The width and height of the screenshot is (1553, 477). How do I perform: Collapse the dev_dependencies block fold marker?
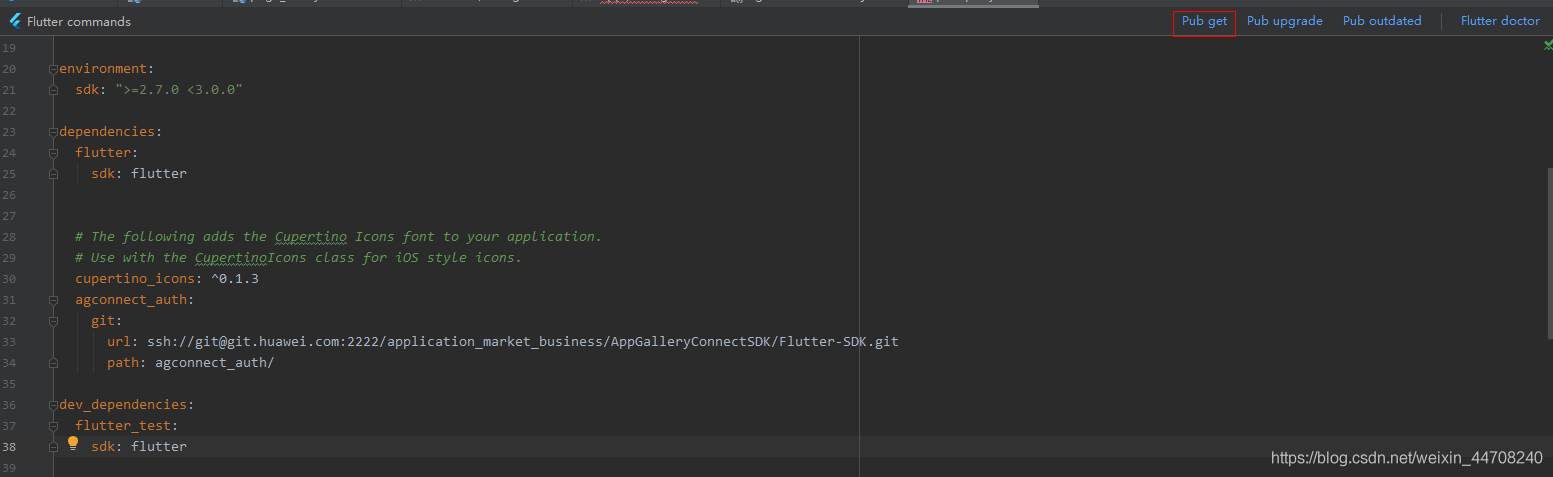tap(53, 405)
